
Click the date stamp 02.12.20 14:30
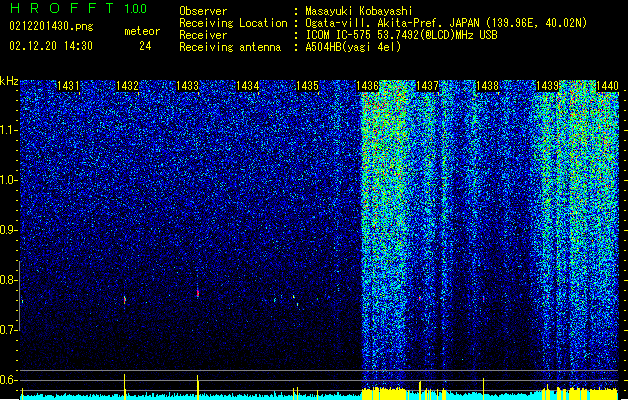[51, 46]
